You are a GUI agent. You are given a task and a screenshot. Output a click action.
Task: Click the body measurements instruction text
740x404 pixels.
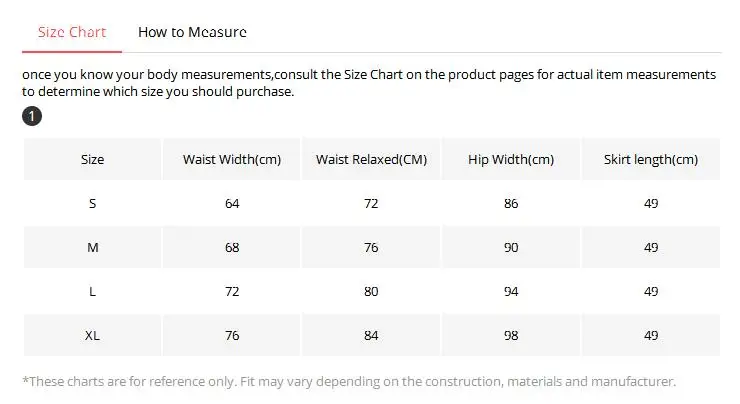368,83
